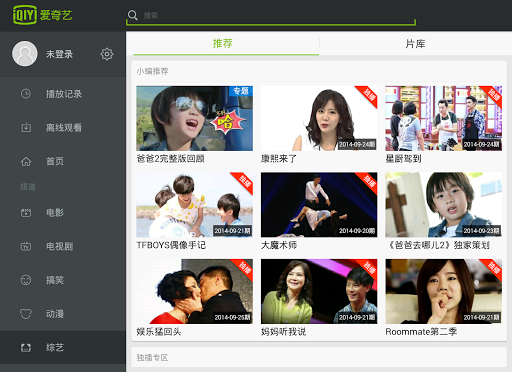
Task: Tap the user avatar to log in
Action: [25, 54]
